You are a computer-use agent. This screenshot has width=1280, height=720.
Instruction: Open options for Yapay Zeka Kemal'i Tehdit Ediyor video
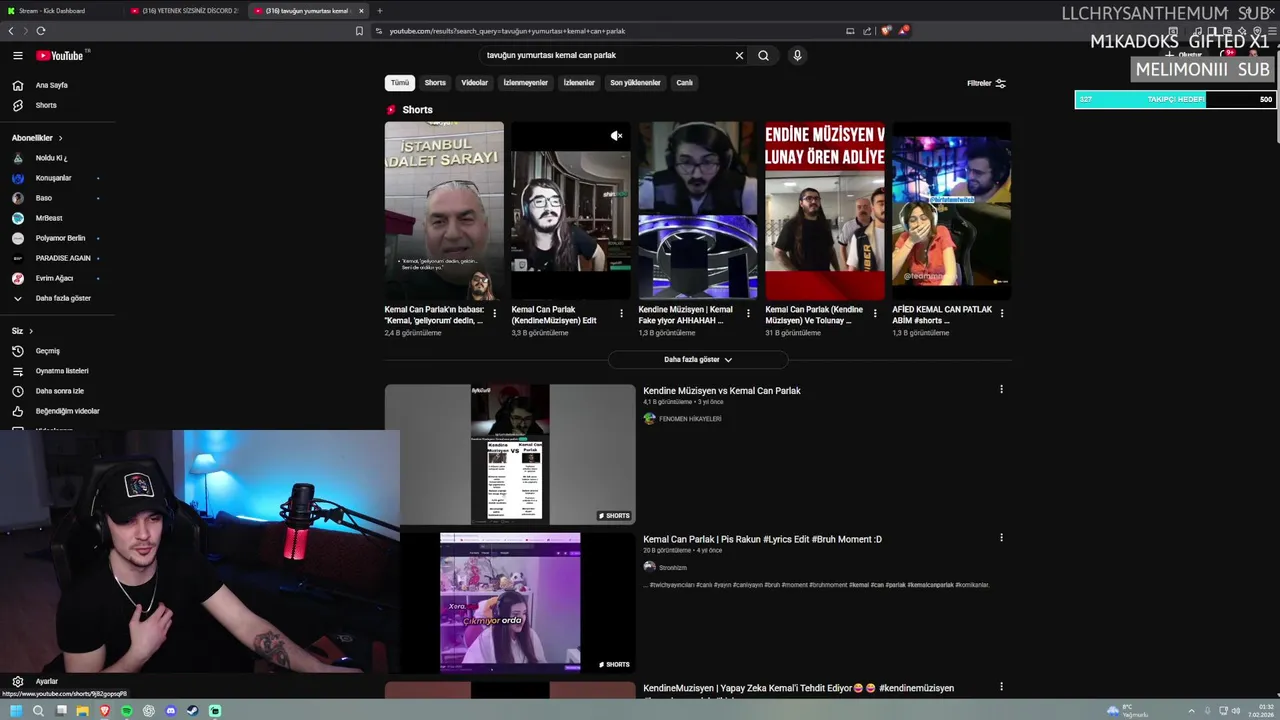[x=1001, y=687]
